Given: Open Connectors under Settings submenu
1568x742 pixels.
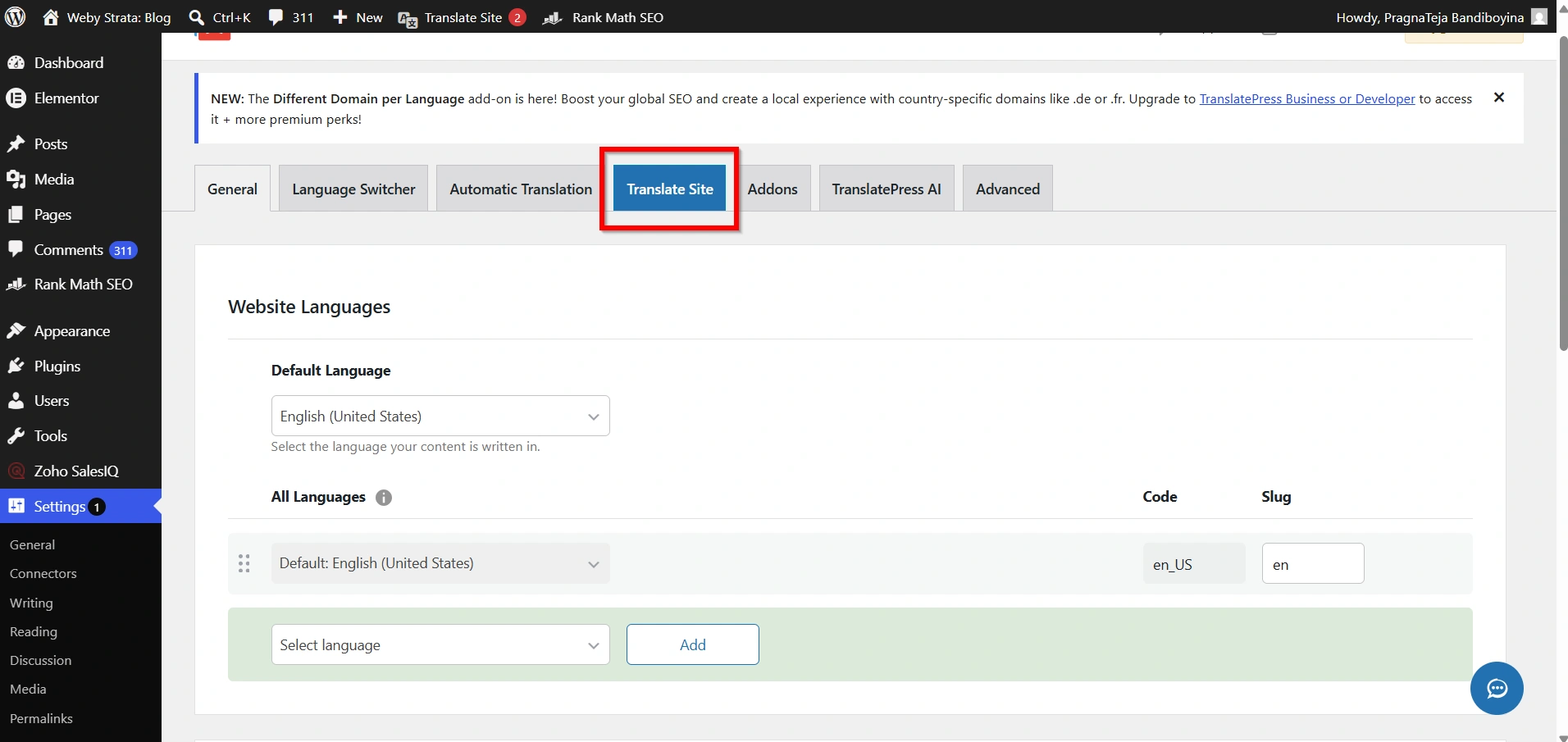Looking at the screenshot, I should [43, 574].
